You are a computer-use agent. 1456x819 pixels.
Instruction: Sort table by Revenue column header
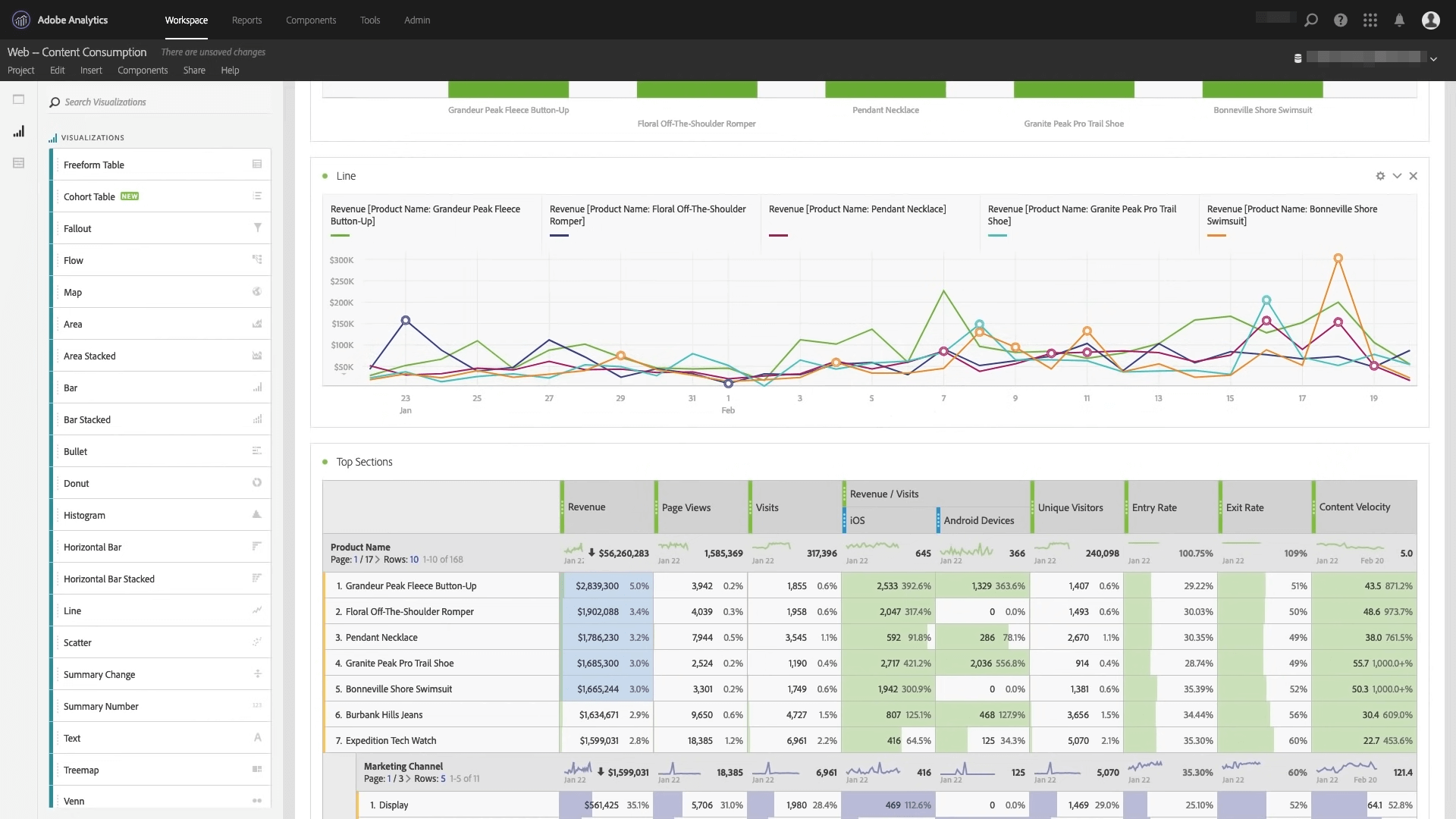586,507
